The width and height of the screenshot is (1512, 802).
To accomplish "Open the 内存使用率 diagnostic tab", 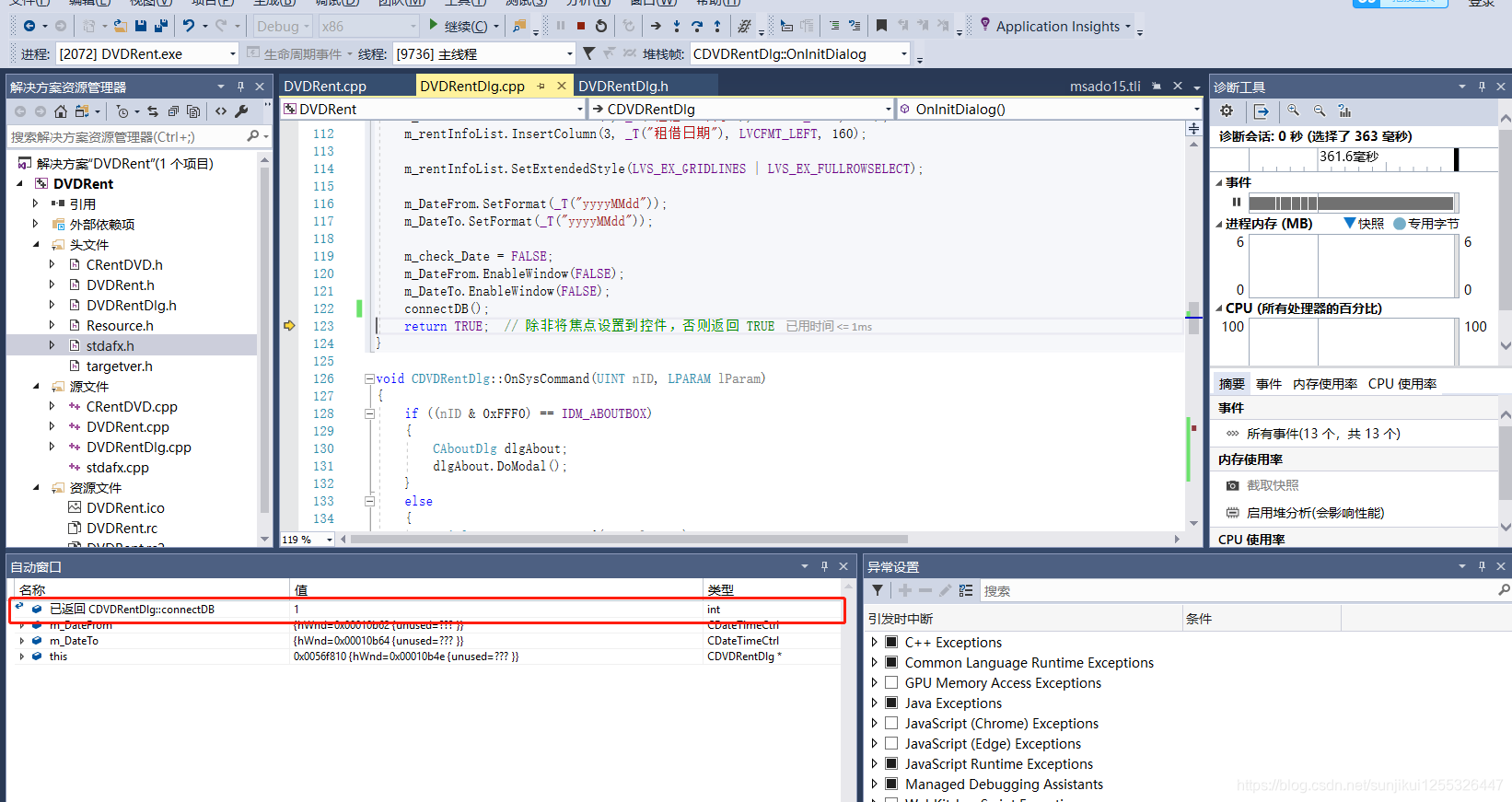I will click(1325, 384).
